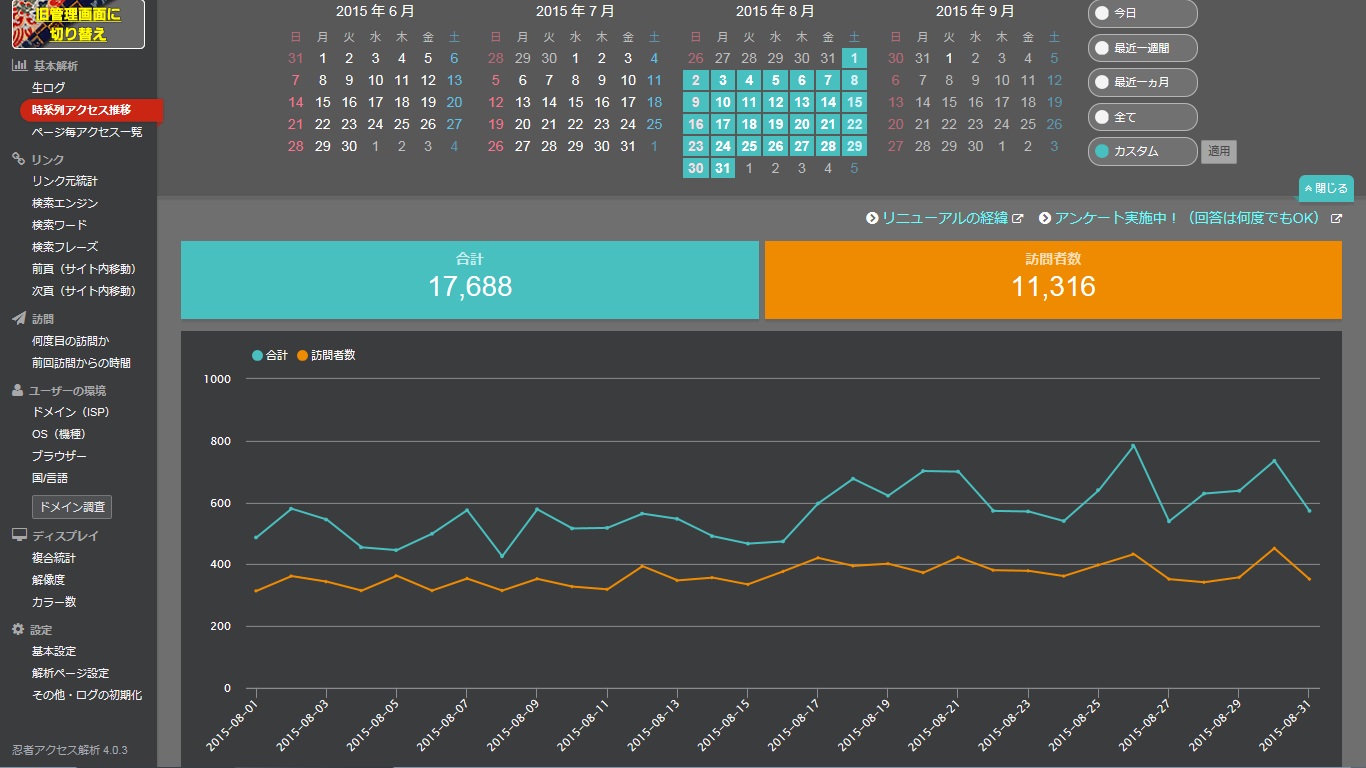Image resolution: width=1366 pixels, height=768 pixels.
Task: Open the アンケート実施中 survey link
Action: pyautogui.click(x=1180, y=218)
